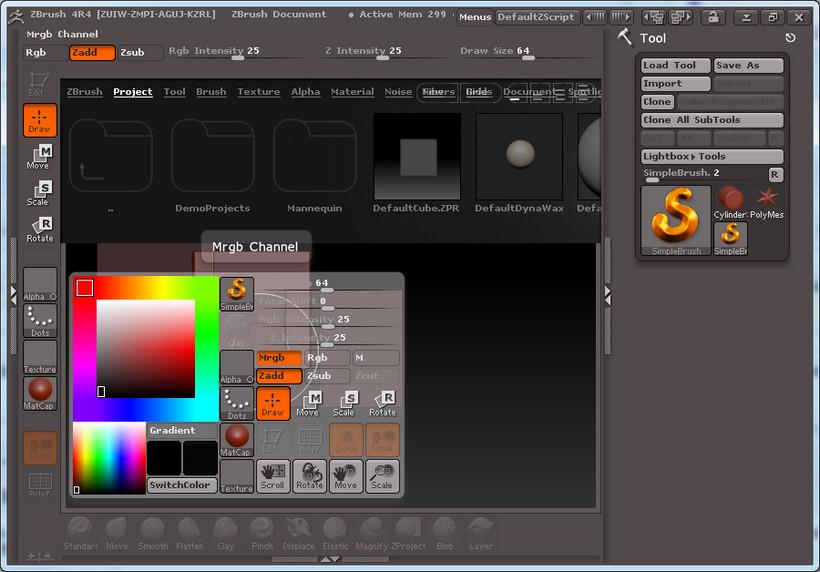Click the Draw button in popup palette
This screenshot has width=820, height=572.
273,404
